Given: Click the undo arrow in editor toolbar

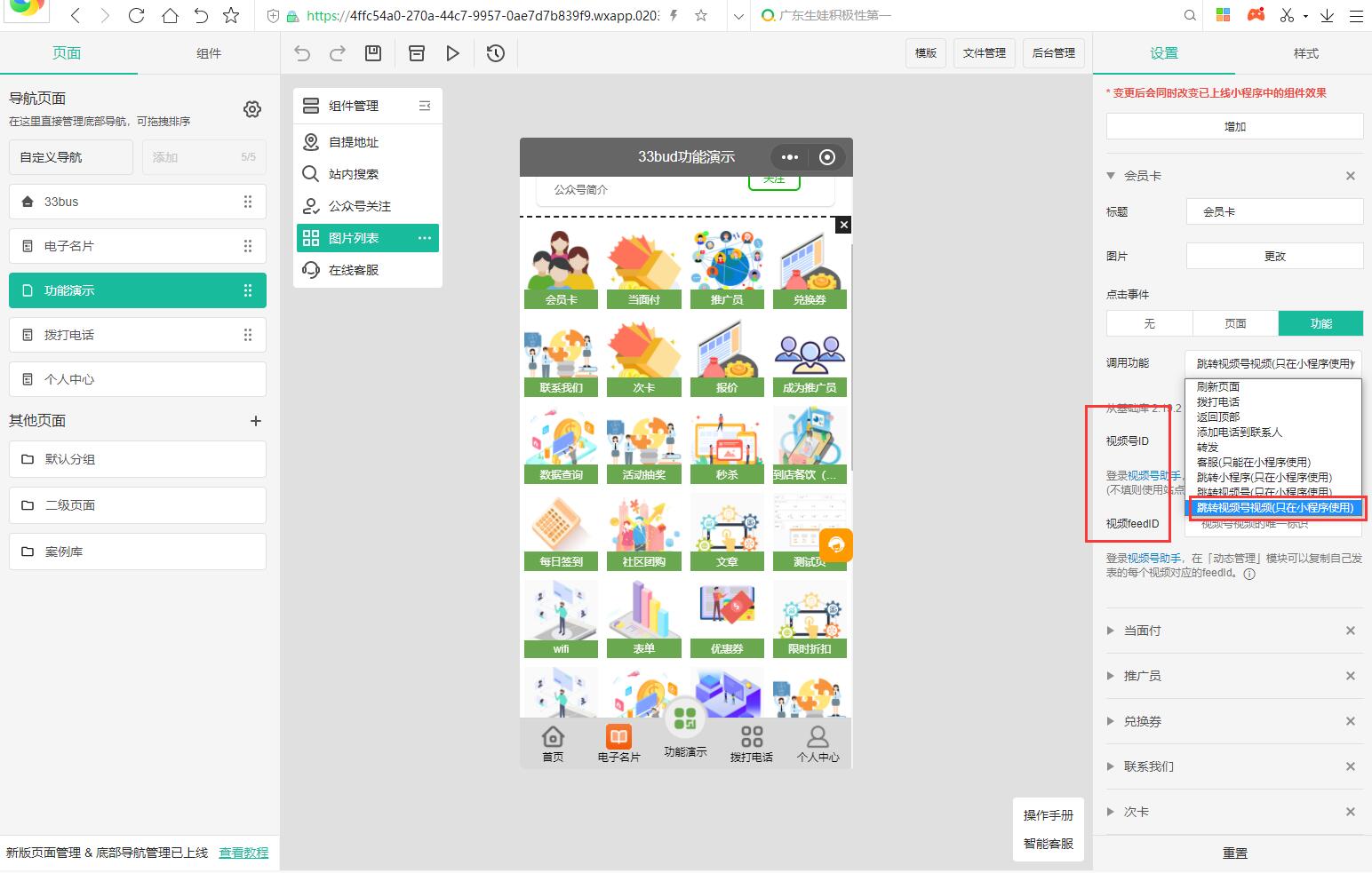Looking at the screenshot, I should [302, 53].
